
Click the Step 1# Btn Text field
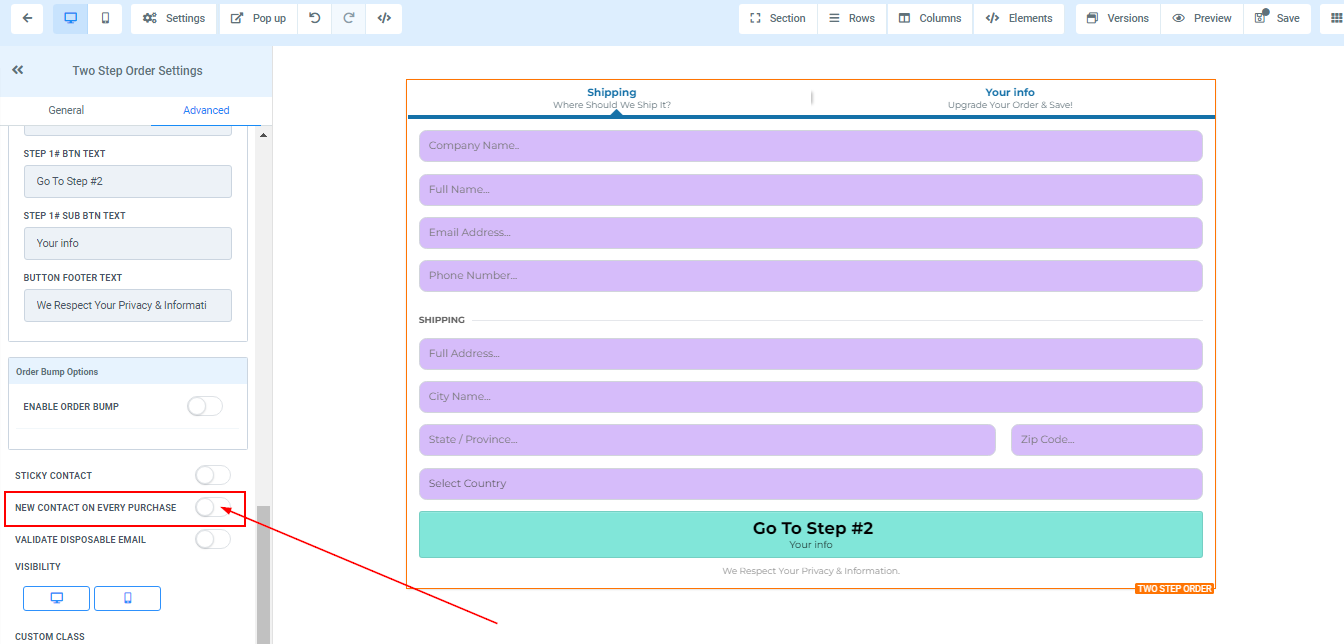click(x=128, y=181)
